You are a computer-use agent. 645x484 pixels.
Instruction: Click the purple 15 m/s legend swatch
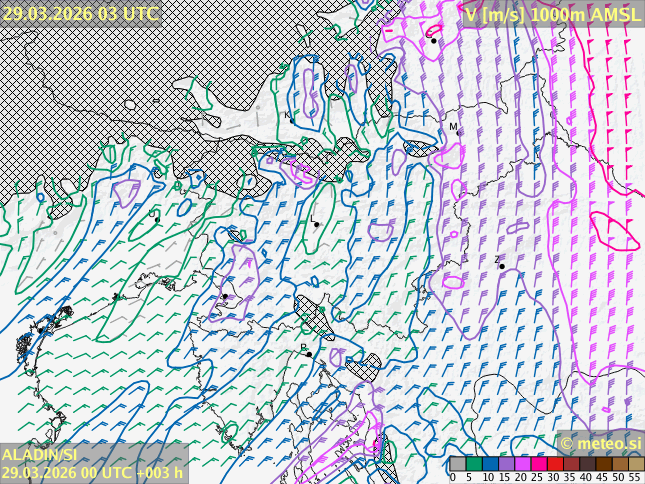pos(506,464)
